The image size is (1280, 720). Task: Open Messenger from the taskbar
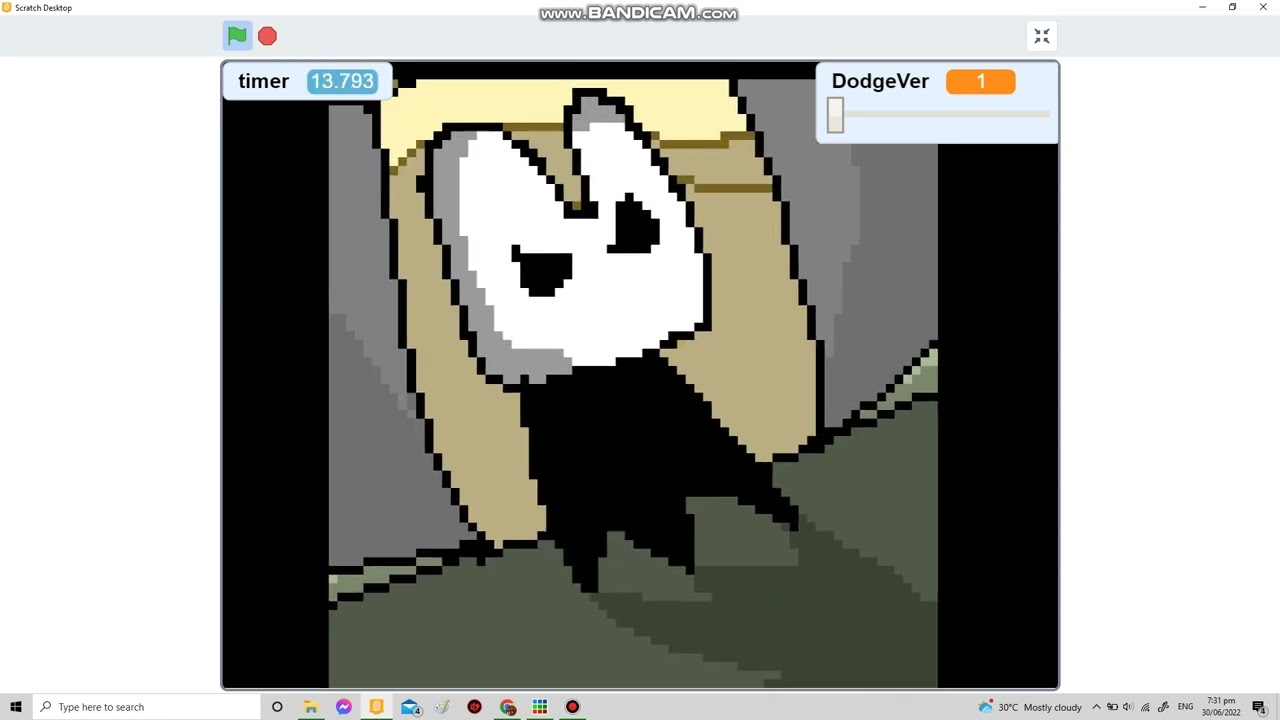344,707
